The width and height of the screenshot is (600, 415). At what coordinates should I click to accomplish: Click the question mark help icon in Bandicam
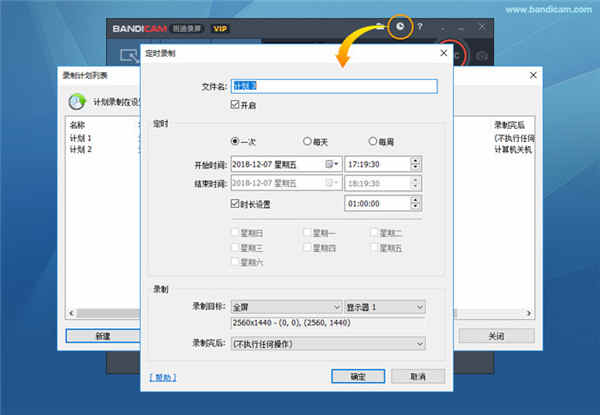click(420, 26)
